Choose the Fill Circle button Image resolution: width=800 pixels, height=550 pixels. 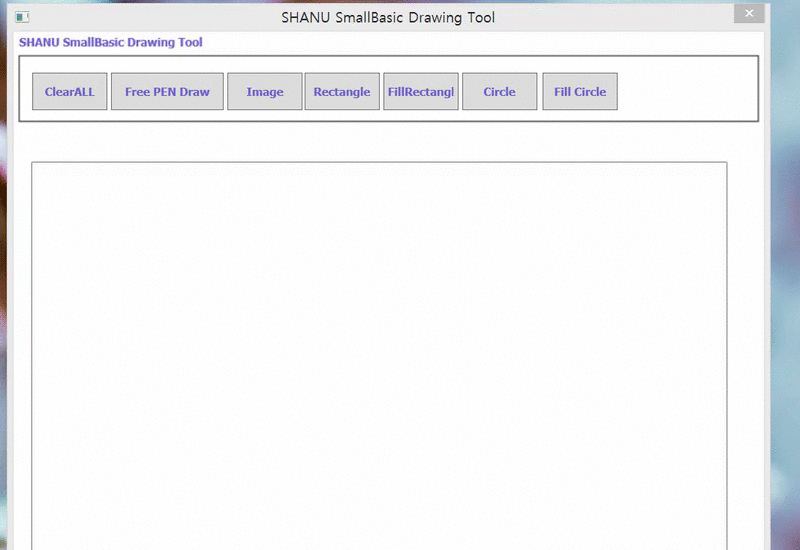coord(580,91)
